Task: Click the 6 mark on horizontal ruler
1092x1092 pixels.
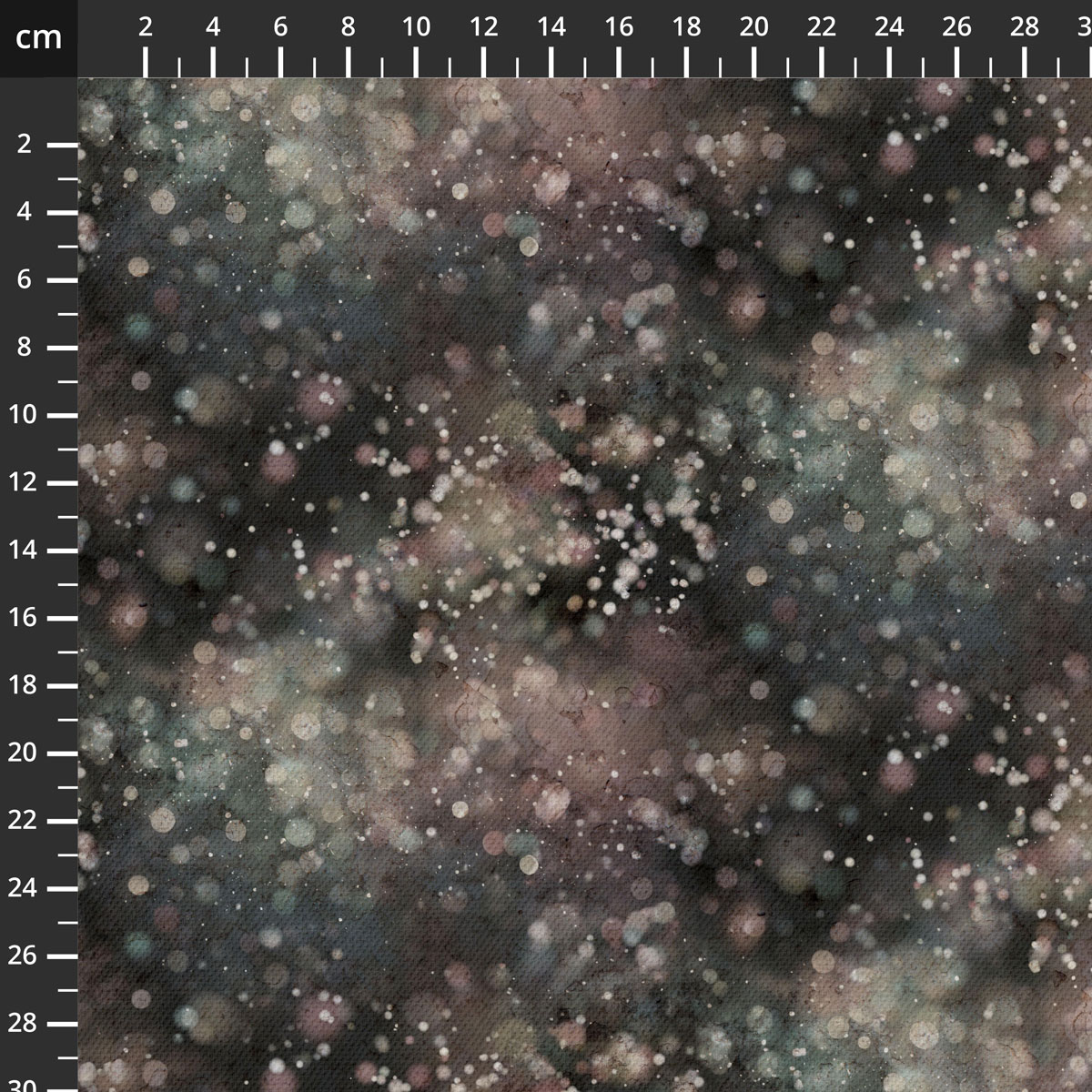Action: click(x=280, y=27)
